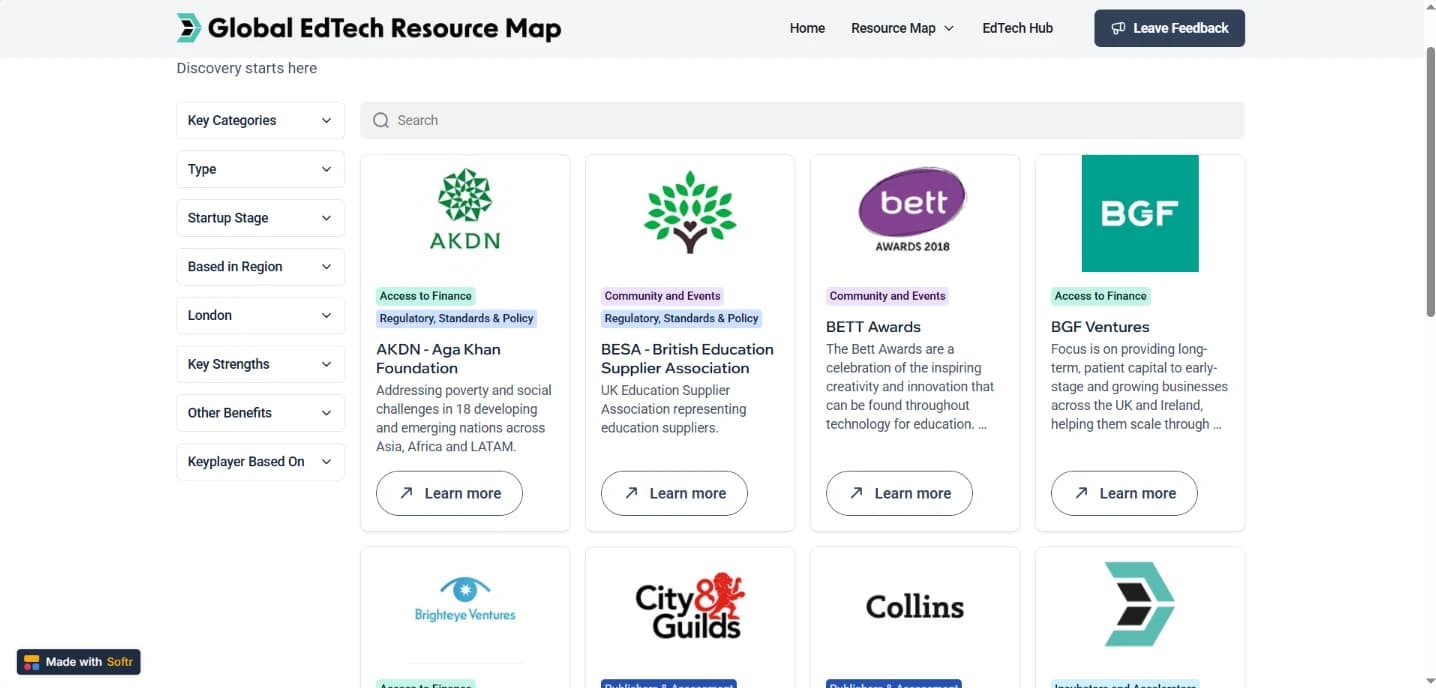Click Community and Events tag on BESA card
Screen dimensions: 1436x688
[x=662, y=296]
